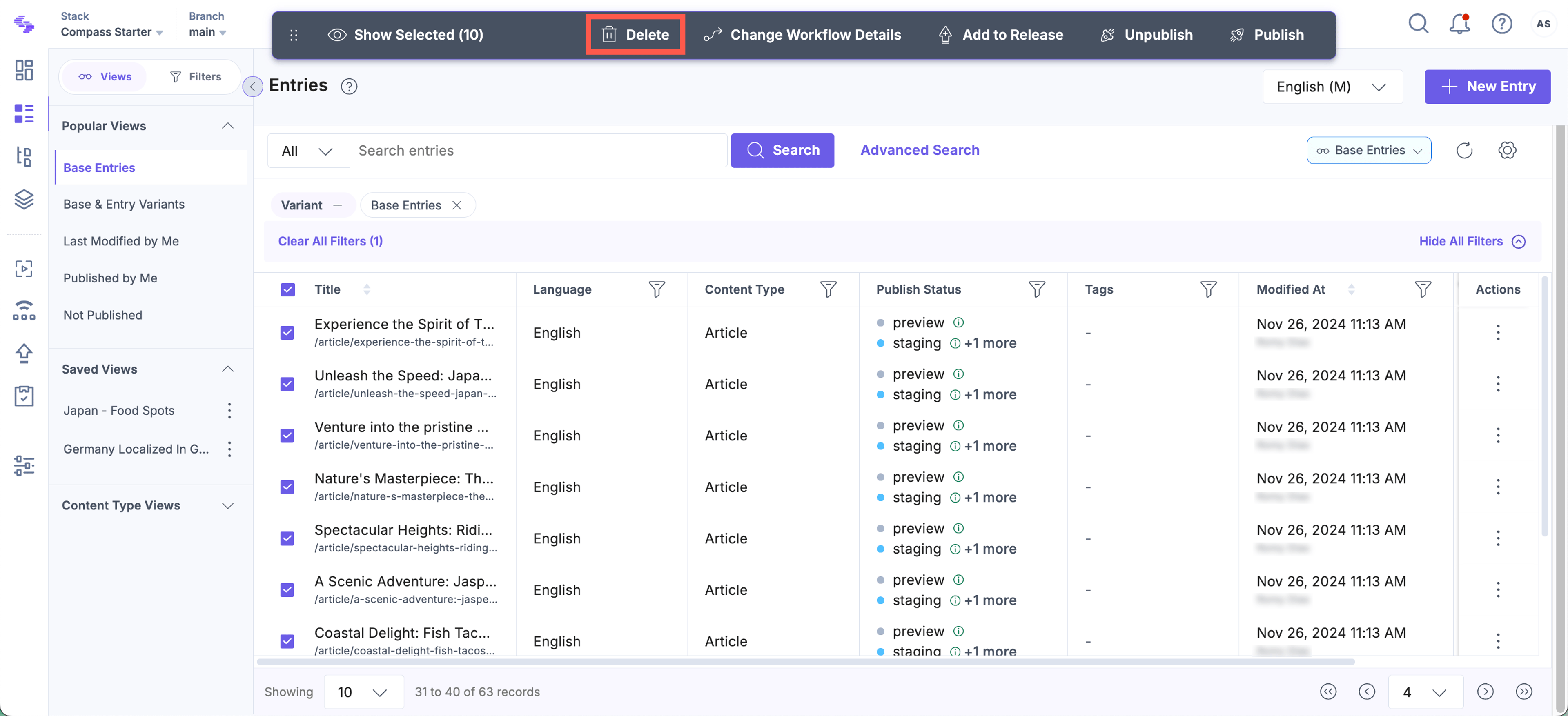Click the Contentstack logo icon

(24, 24)
